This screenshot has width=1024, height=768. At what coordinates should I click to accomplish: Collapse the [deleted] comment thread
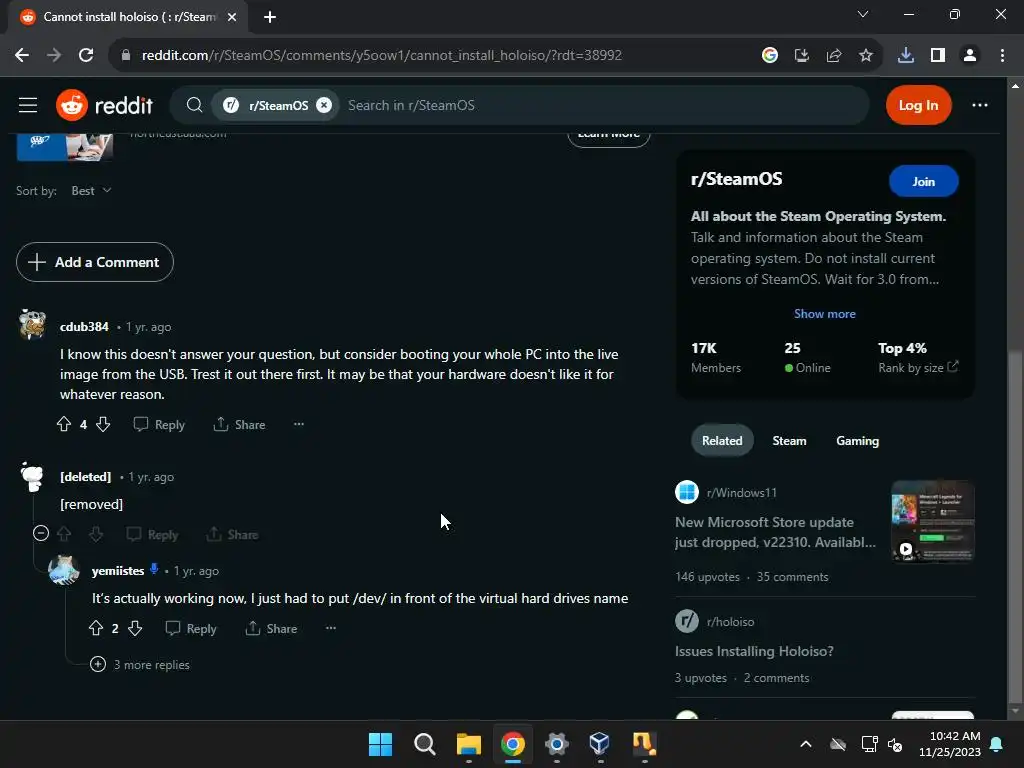pyautogui.click(x=40, y=534)
